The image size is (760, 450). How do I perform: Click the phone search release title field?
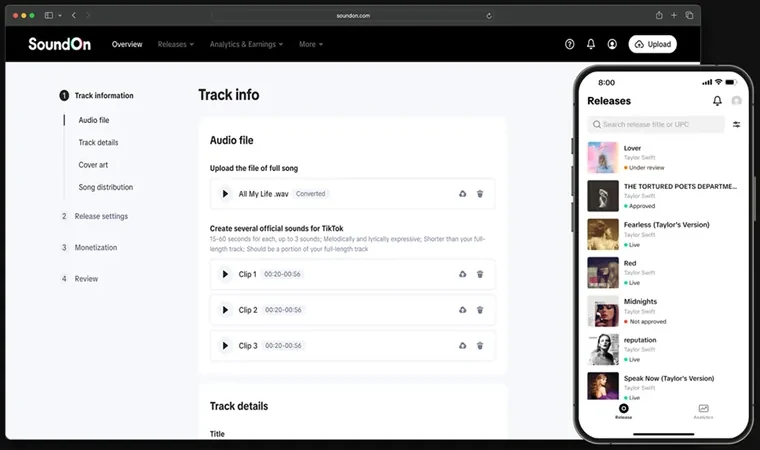(656, 125)
